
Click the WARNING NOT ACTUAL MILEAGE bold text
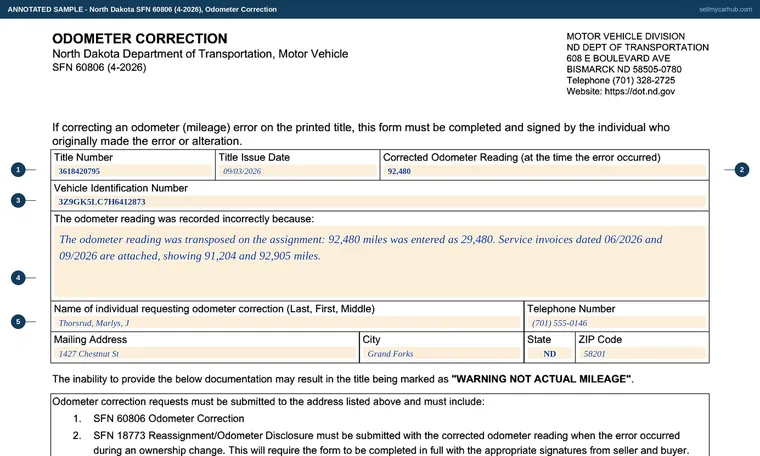pos(541,379)
